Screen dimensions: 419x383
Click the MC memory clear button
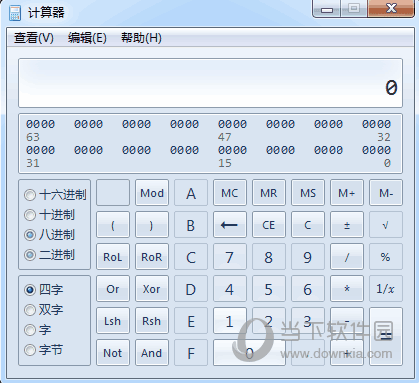click(230, 193)
